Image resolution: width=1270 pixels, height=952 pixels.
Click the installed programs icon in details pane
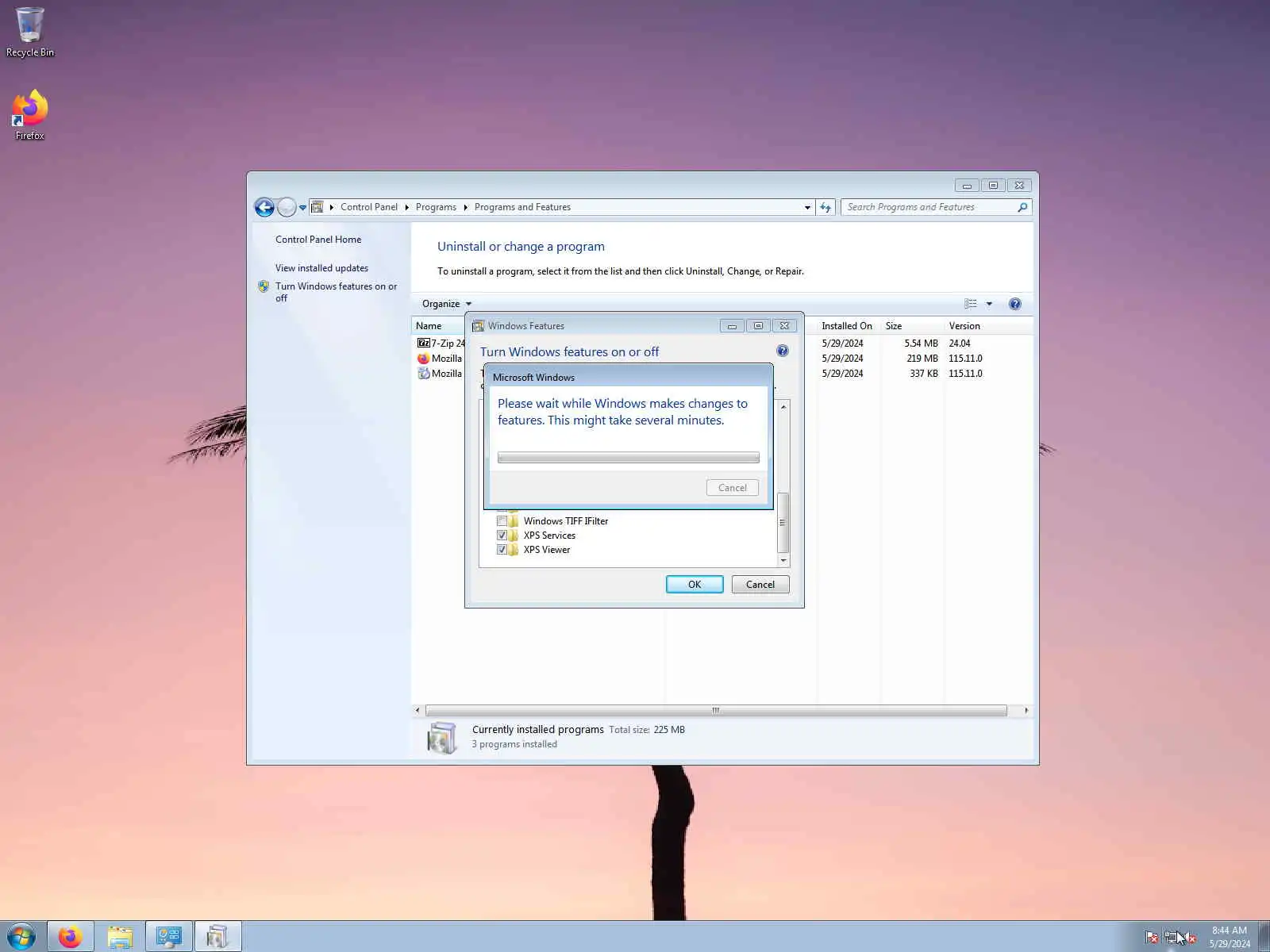[441, 737]
